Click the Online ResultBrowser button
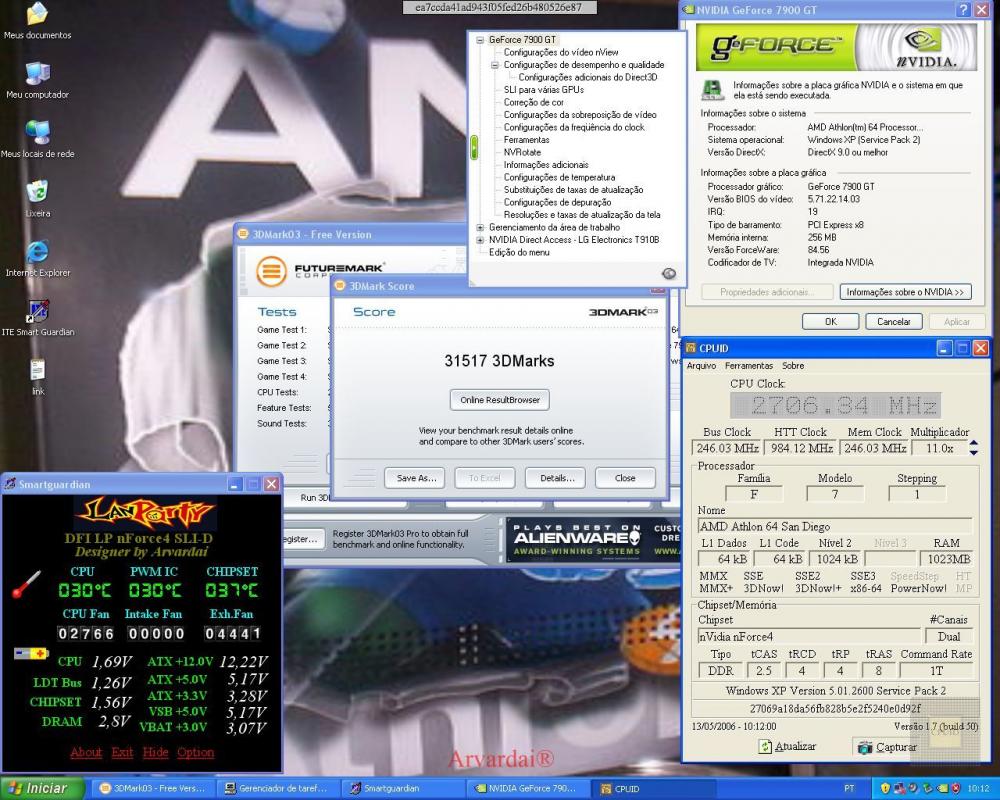The width and height of the screenshot is (1000, 800). point(499,400)
